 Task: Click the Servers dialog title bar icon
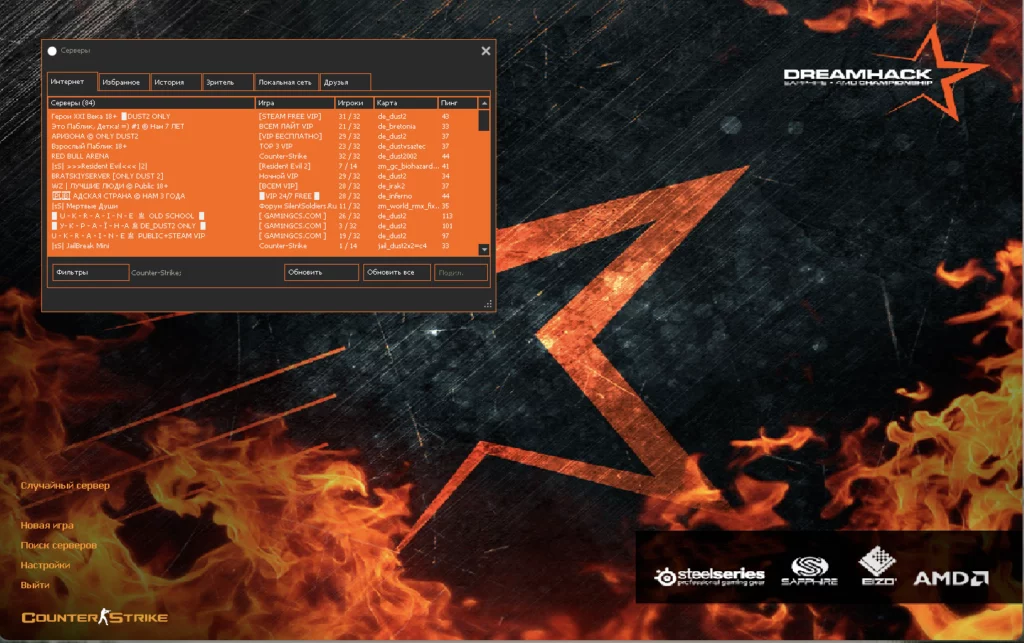(x=51, y=50)
